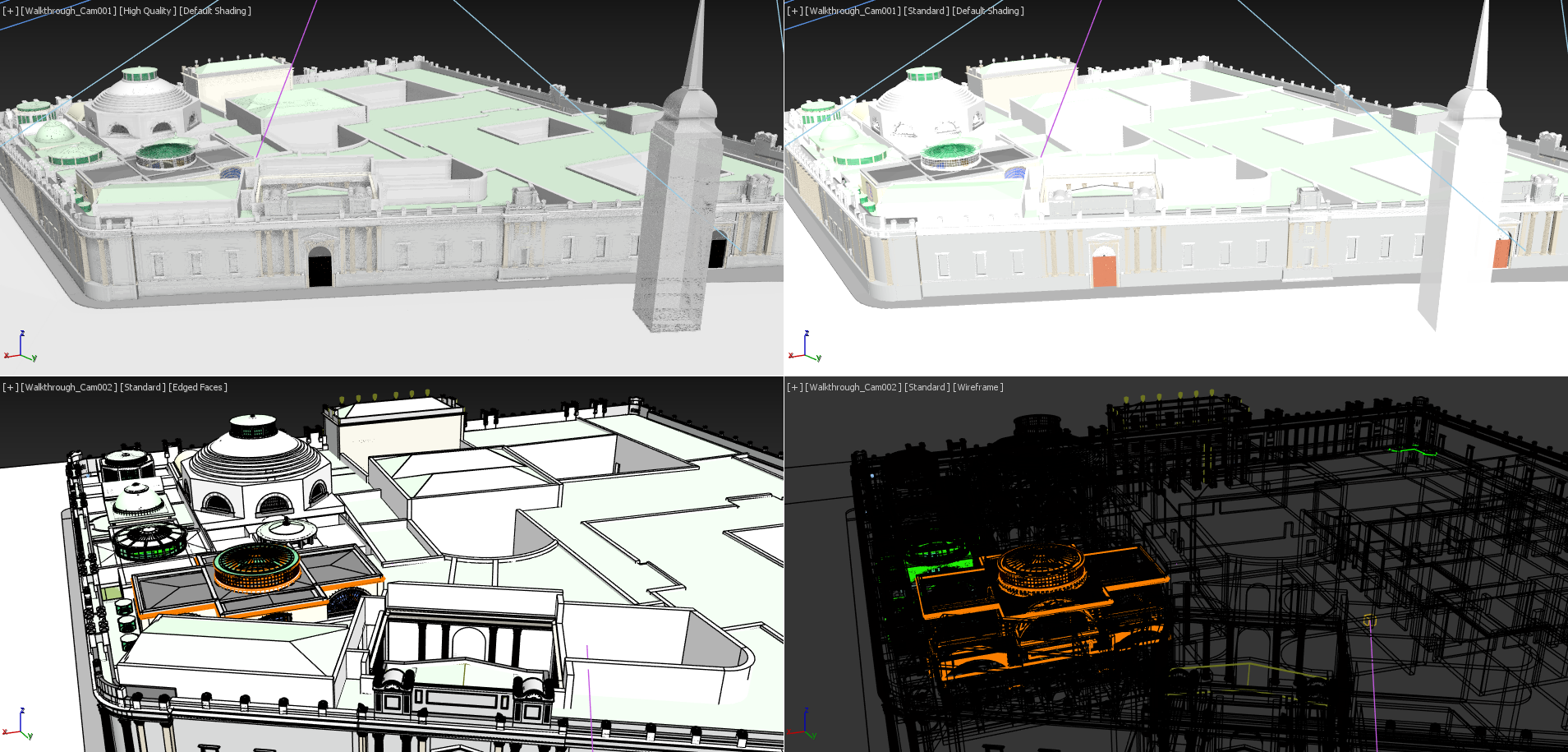Open the [+] menu of Wireframe viewport
1568x752 pixels.
point(794,388)
